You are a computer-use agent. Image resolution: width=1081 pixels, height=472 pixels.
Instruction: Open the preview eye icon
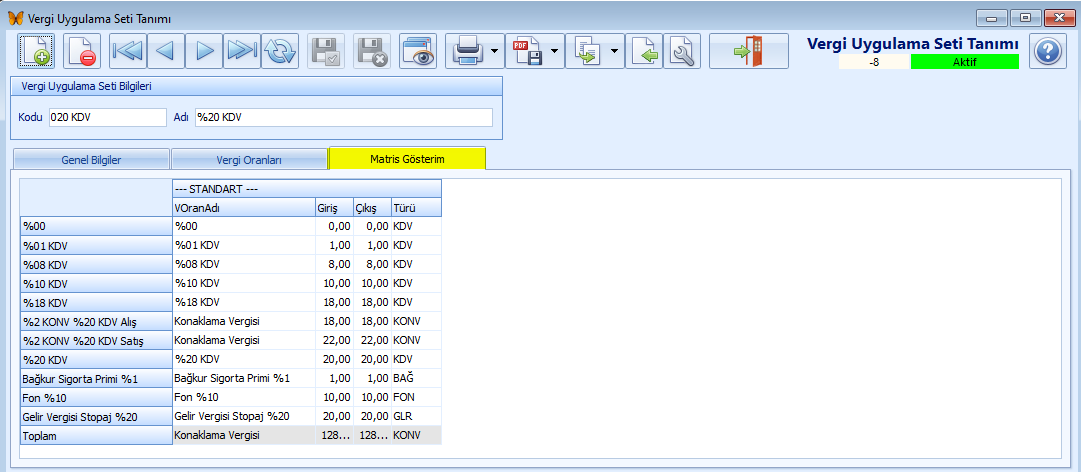pos(418,51)
